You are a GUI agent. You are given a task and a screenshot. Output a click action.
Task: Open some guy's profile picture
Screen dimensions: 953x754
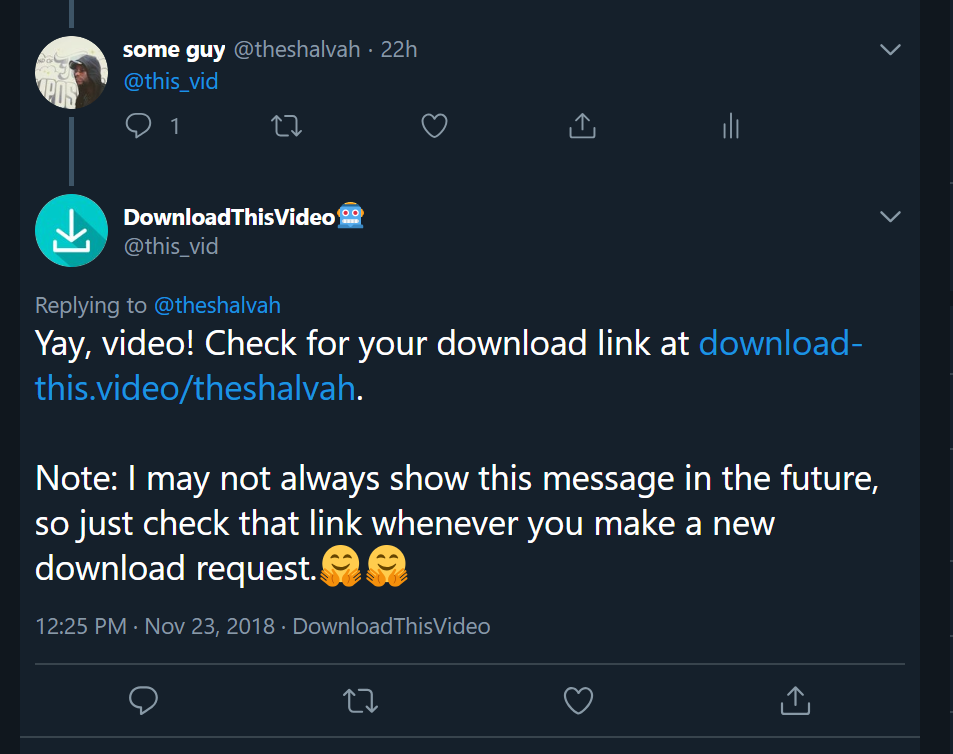71,72
